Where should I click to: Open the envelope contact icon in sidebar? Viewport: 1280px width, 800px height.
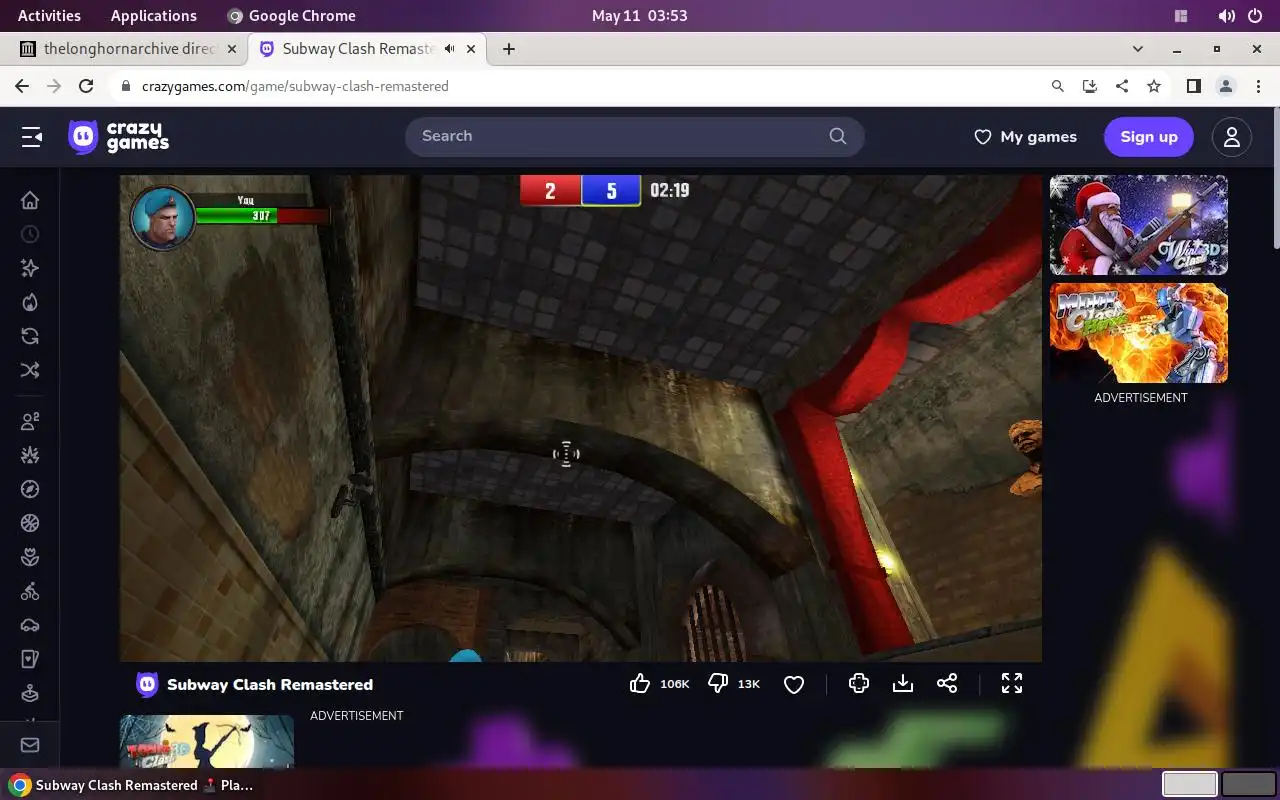pyautogui.click(x=30, y=745)
